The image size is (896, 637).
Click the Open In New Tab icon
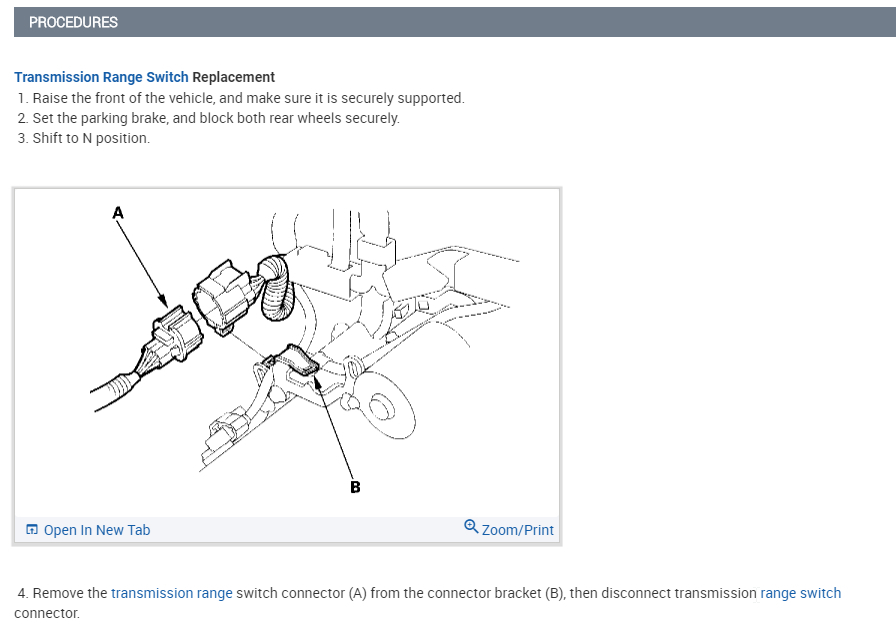(32, 530)
